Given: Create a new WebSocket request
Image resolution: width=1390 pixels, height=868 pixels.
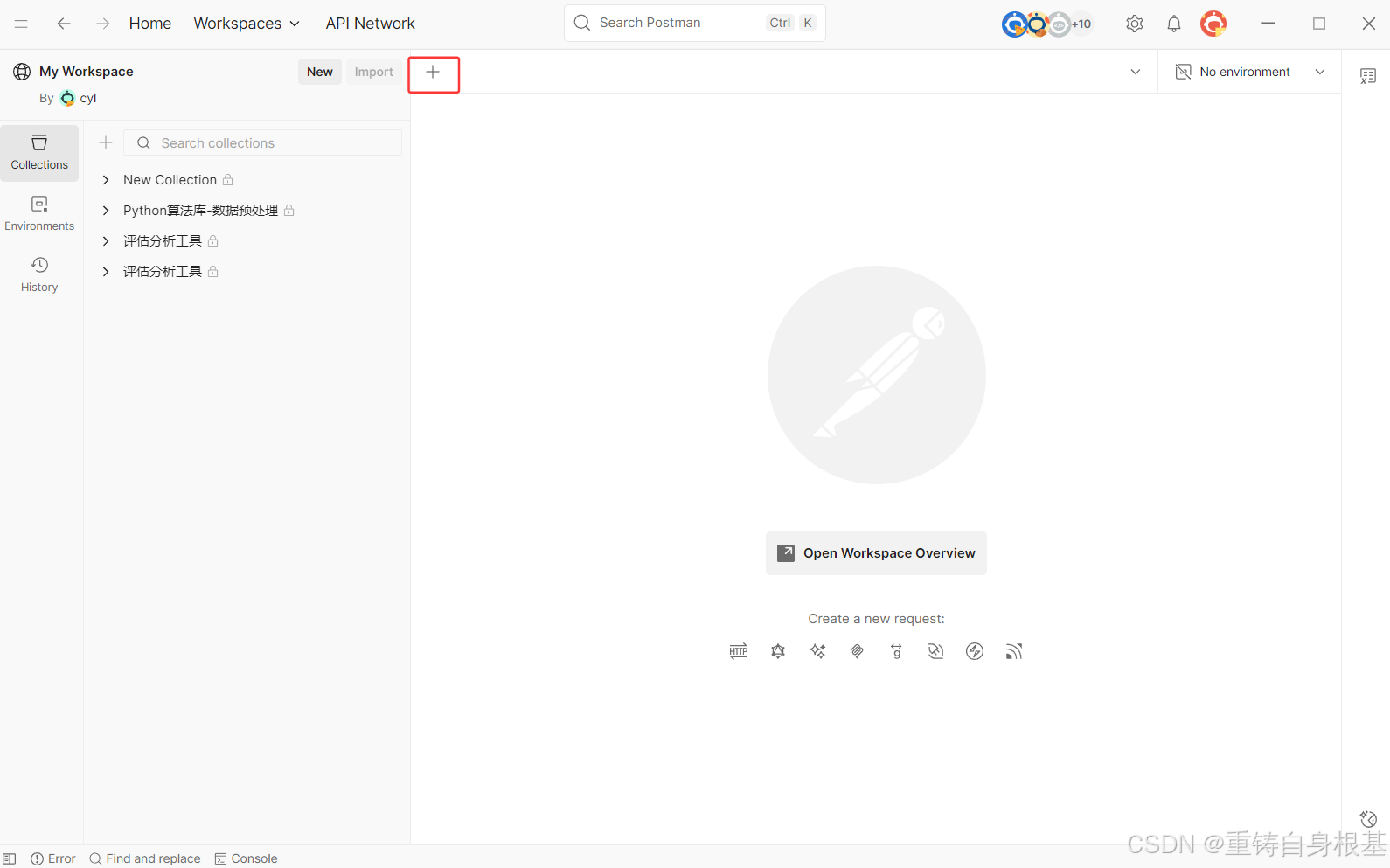Looking at the screenshot, I should point(935,651).
